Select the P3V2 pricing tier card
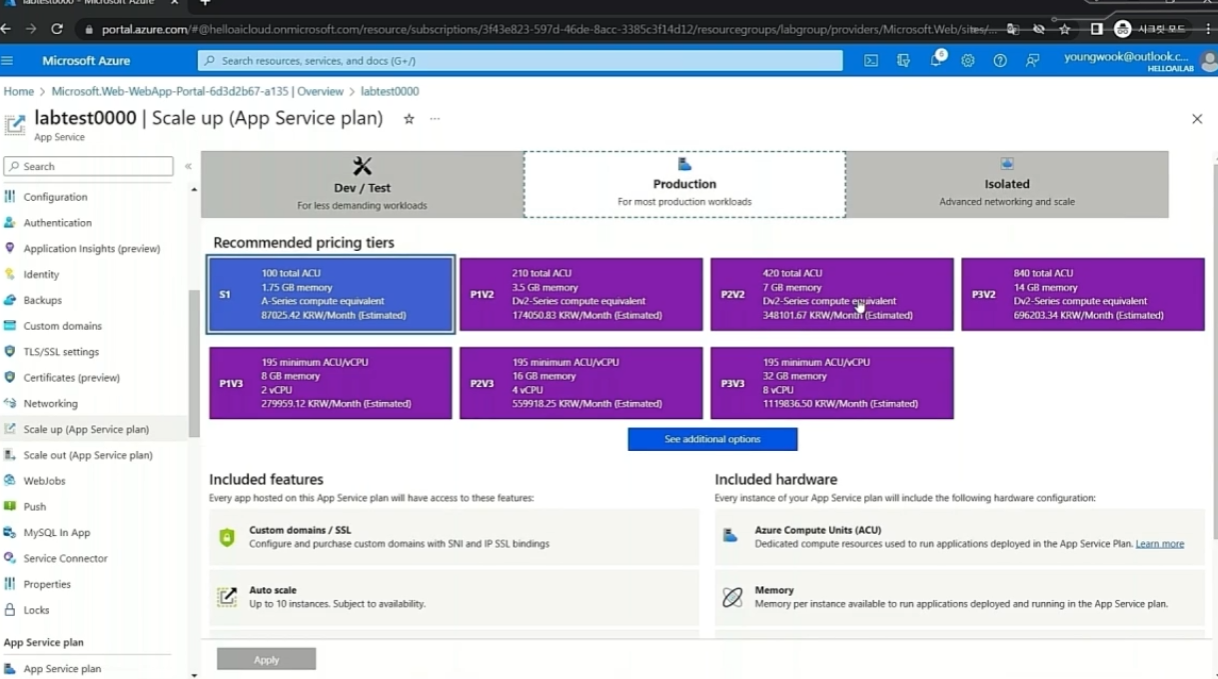Image resolution: width=1218 pixels, height=679 pixels. click(1083, 294)
